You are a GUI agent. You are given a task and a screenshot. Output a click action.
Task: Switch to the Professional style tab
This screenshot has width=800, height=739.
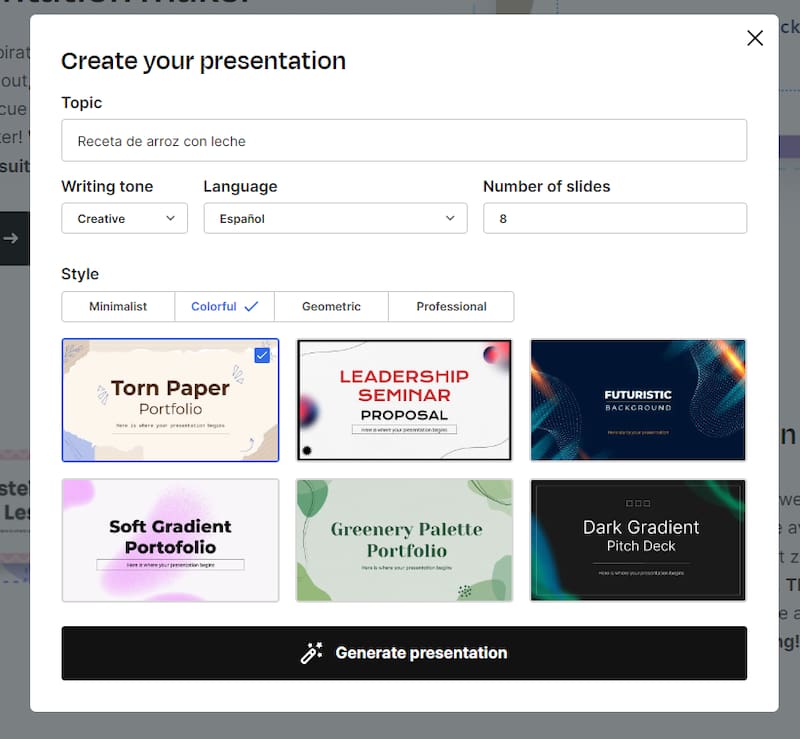coord(451,307)
